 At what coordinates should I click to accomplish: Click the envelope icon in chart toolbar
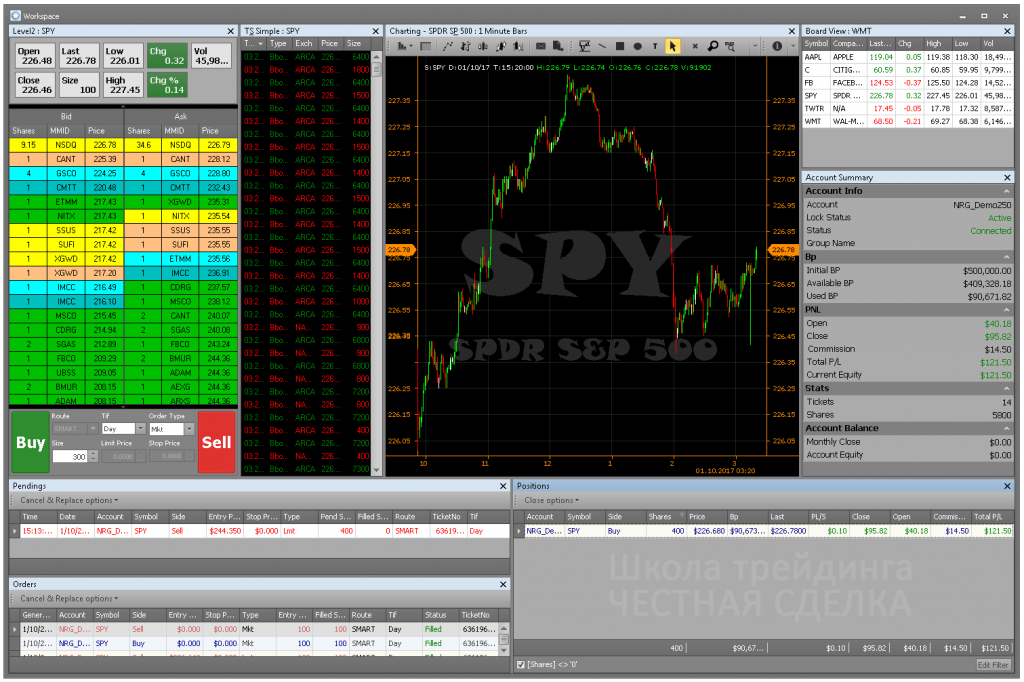tap(541, 46)
